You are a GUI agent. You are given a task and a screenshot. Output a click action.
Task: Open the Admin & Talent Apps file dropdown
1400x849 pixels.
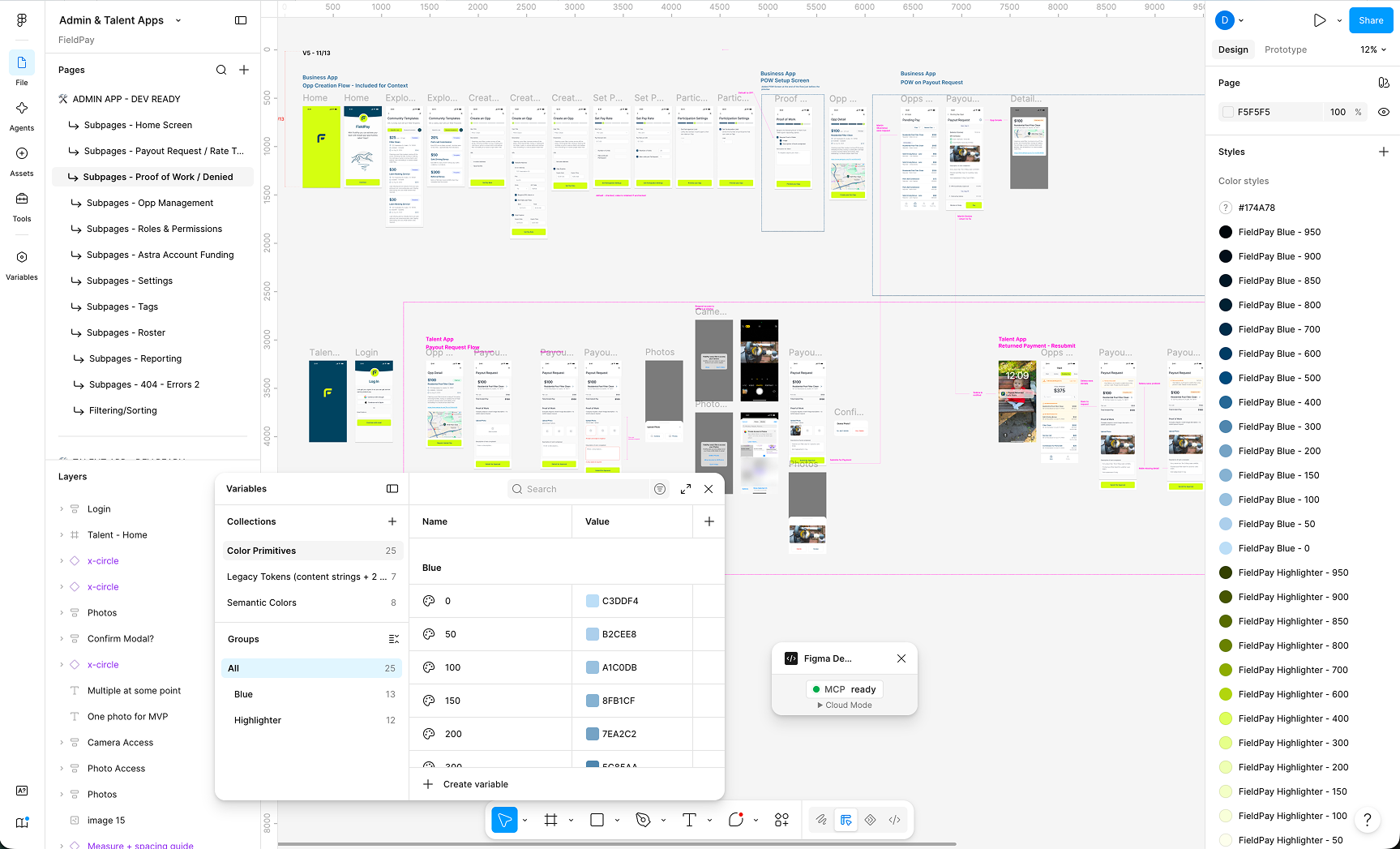[178, 20]
